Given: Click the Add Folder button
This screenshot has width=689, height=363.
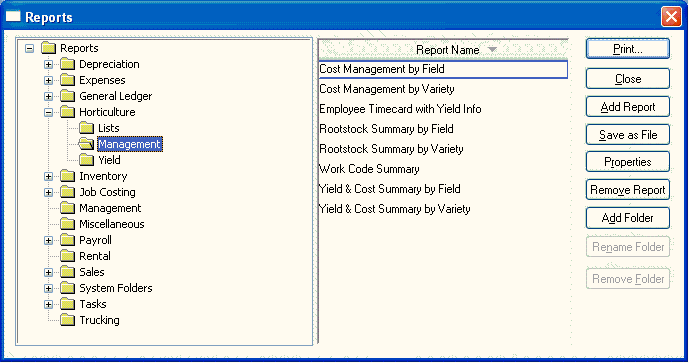Looking at the screenshot, I should coord(627,218).
